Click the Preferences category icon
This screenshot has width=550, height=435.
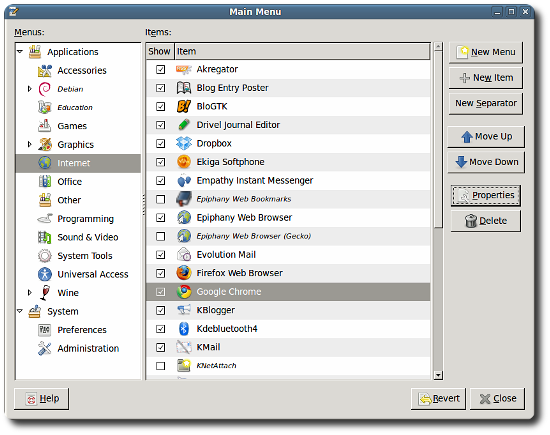(45, 330)
